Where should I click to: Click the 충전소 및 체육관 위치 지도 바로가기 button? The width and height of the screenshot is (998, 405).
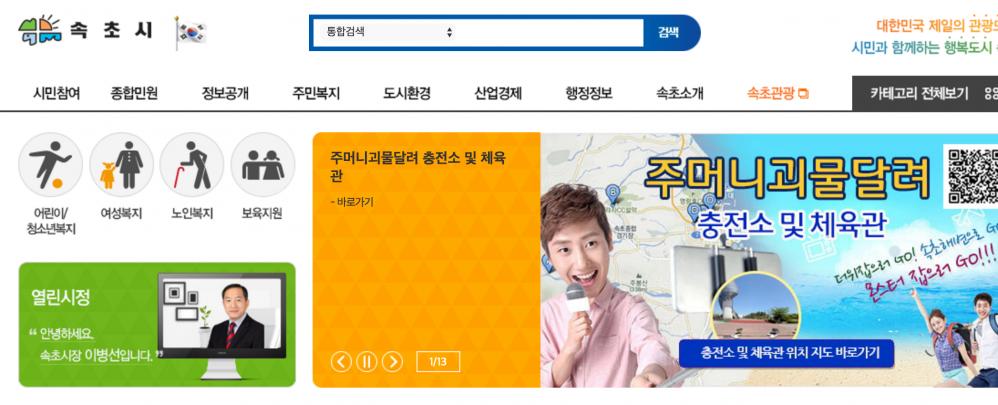tap(786, 353)
